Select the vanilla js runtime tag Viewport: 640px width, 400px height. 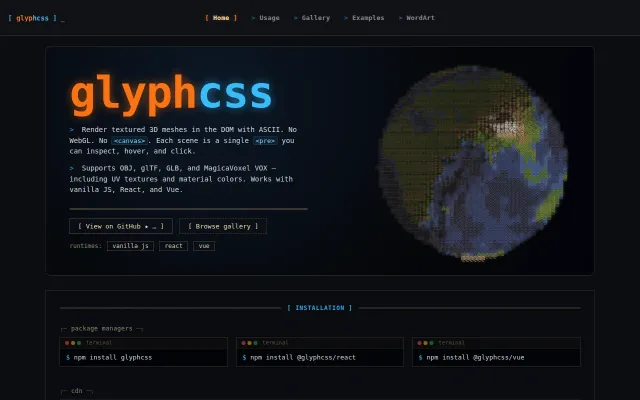pyautogui.click(x=130, y=246)
